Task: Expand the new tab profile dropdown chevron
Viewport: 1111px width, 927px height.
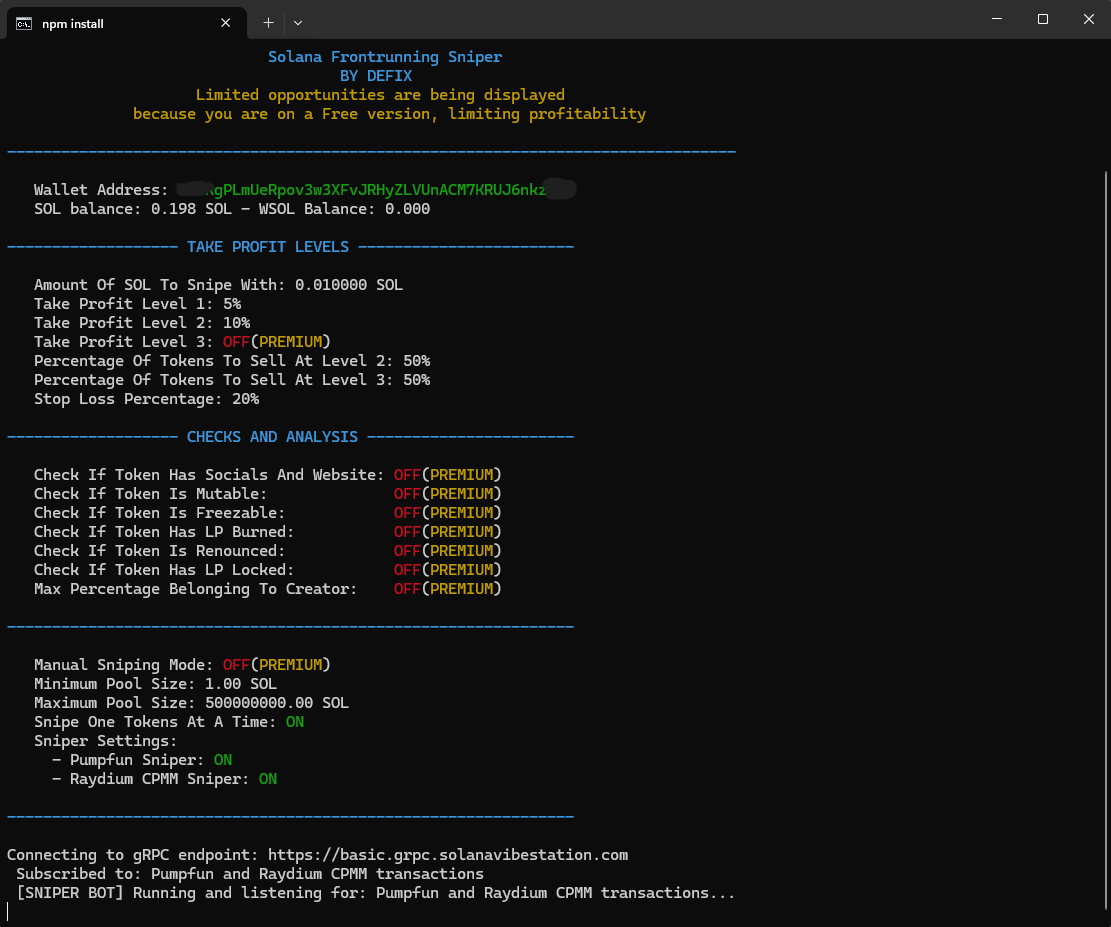Action: [298, 22]
